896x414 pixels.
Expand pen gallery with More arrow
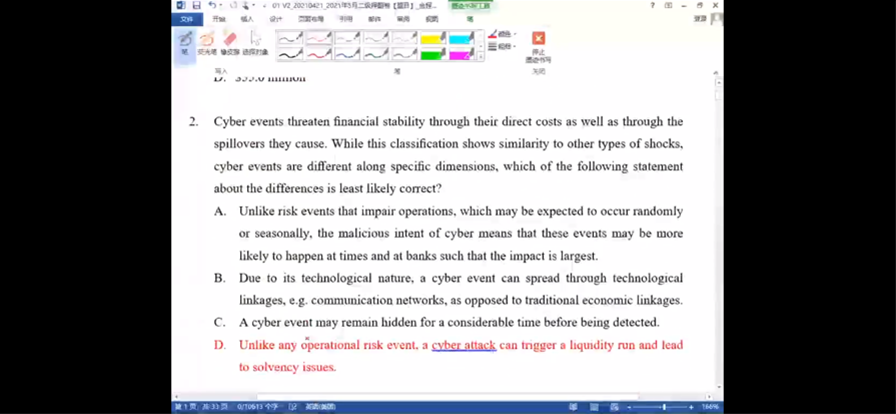coord(481,56)
